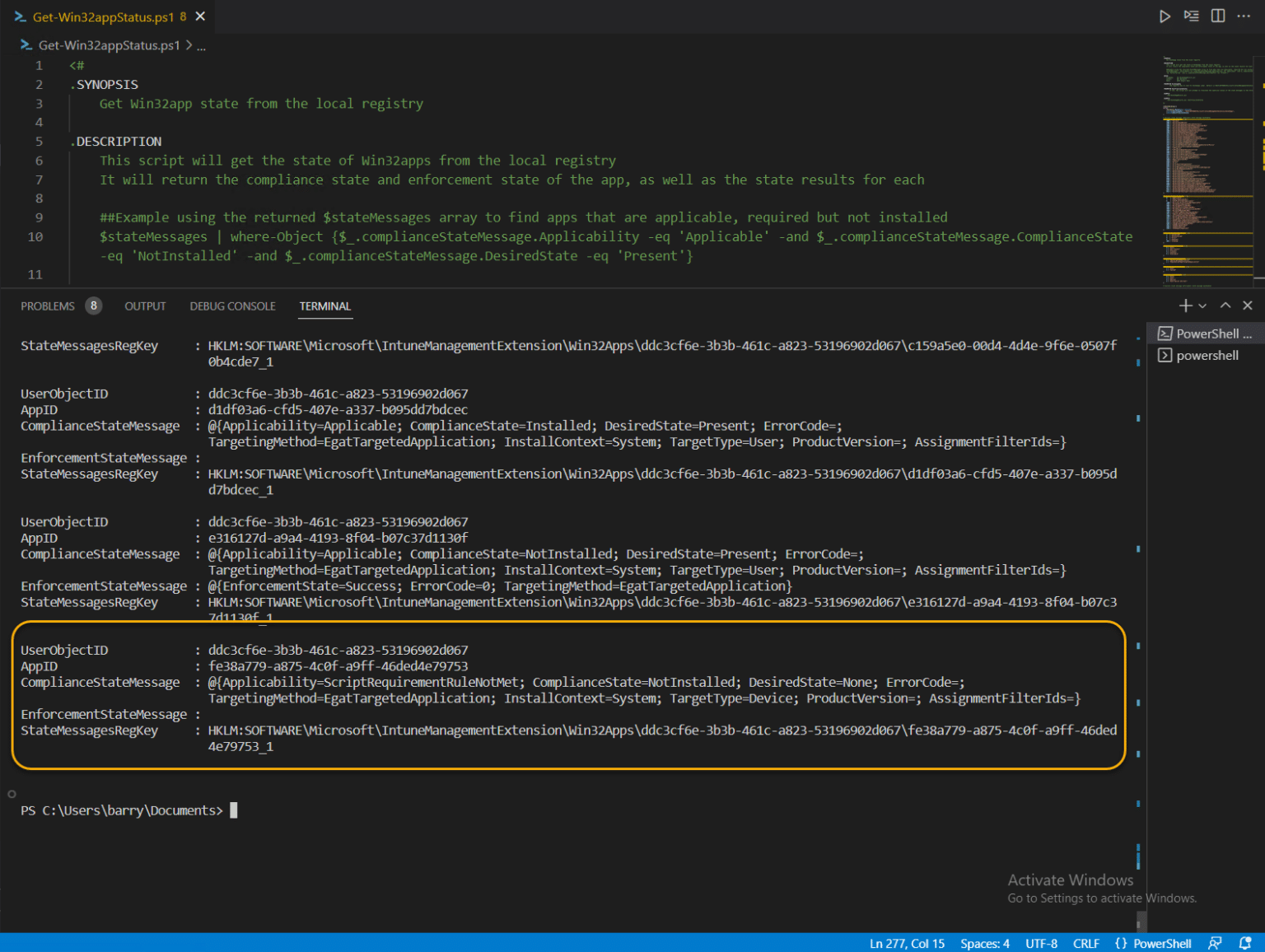Go to line using Ln 277, Col 15
This screenshot has height=952, width=1265.
coord(907,943)
